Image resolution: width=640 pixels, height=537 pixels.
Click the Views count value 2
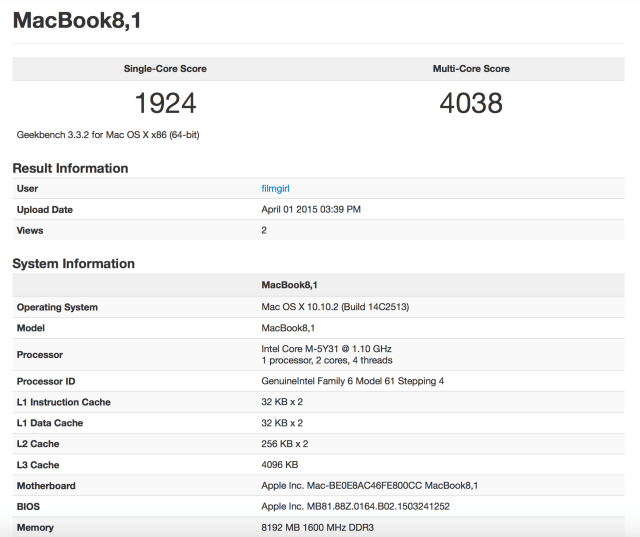click(264, 230)
